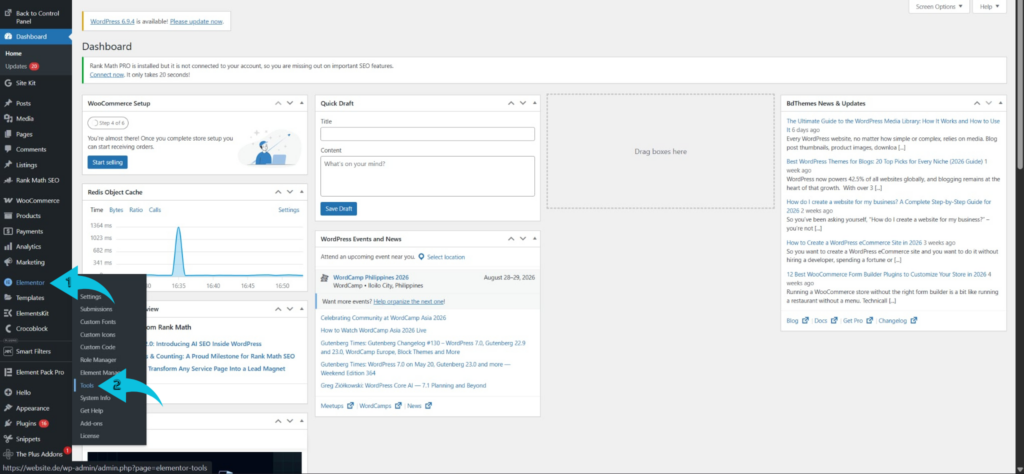Viewport: 1024px width, 474px height.
Task: Switch Redis chart to Calls tab
Action: pyautogui.click(x=155, y=210)
